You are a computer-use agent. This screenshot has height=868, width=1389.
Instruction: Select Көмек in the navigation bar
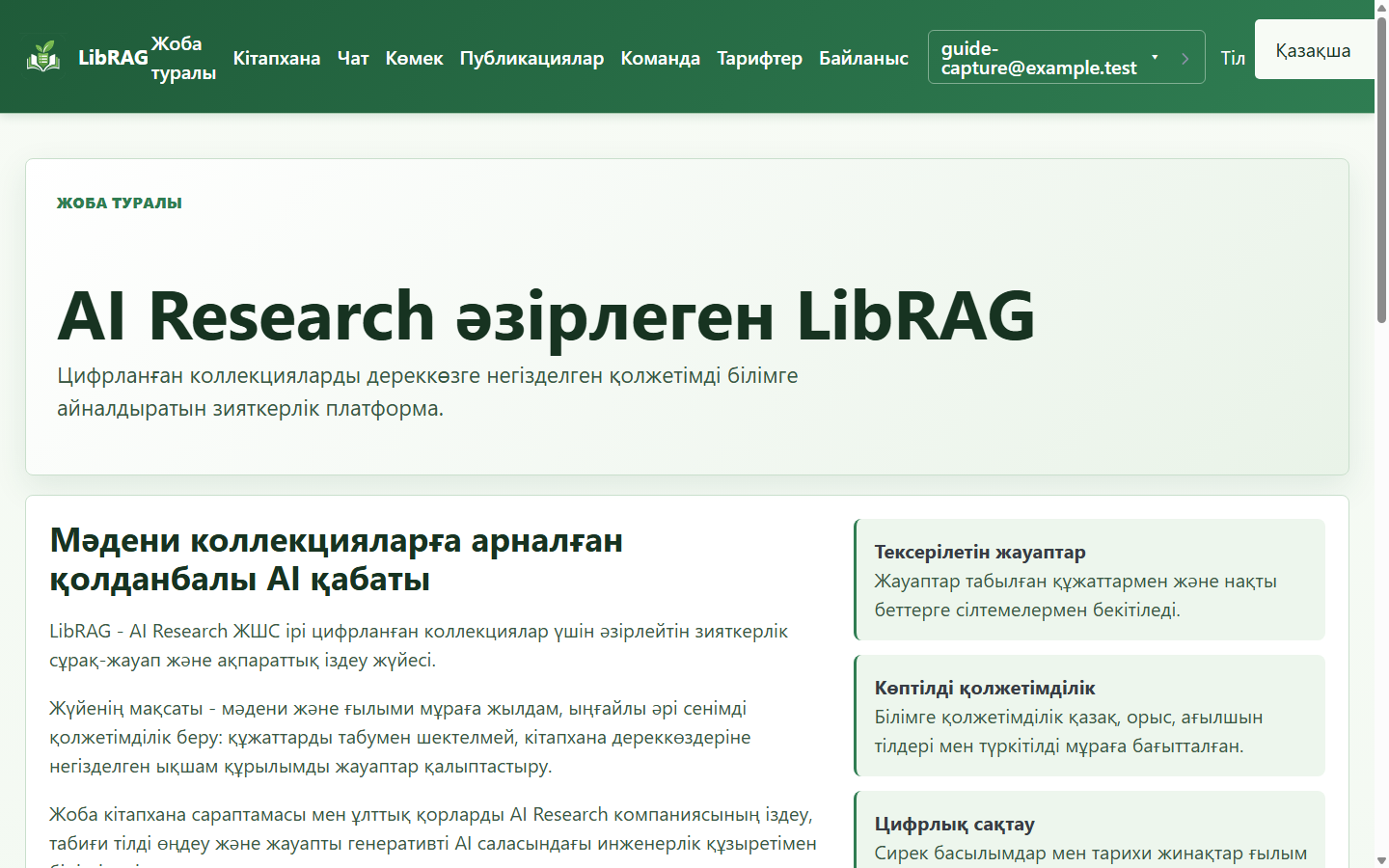(x=415, y=58)
